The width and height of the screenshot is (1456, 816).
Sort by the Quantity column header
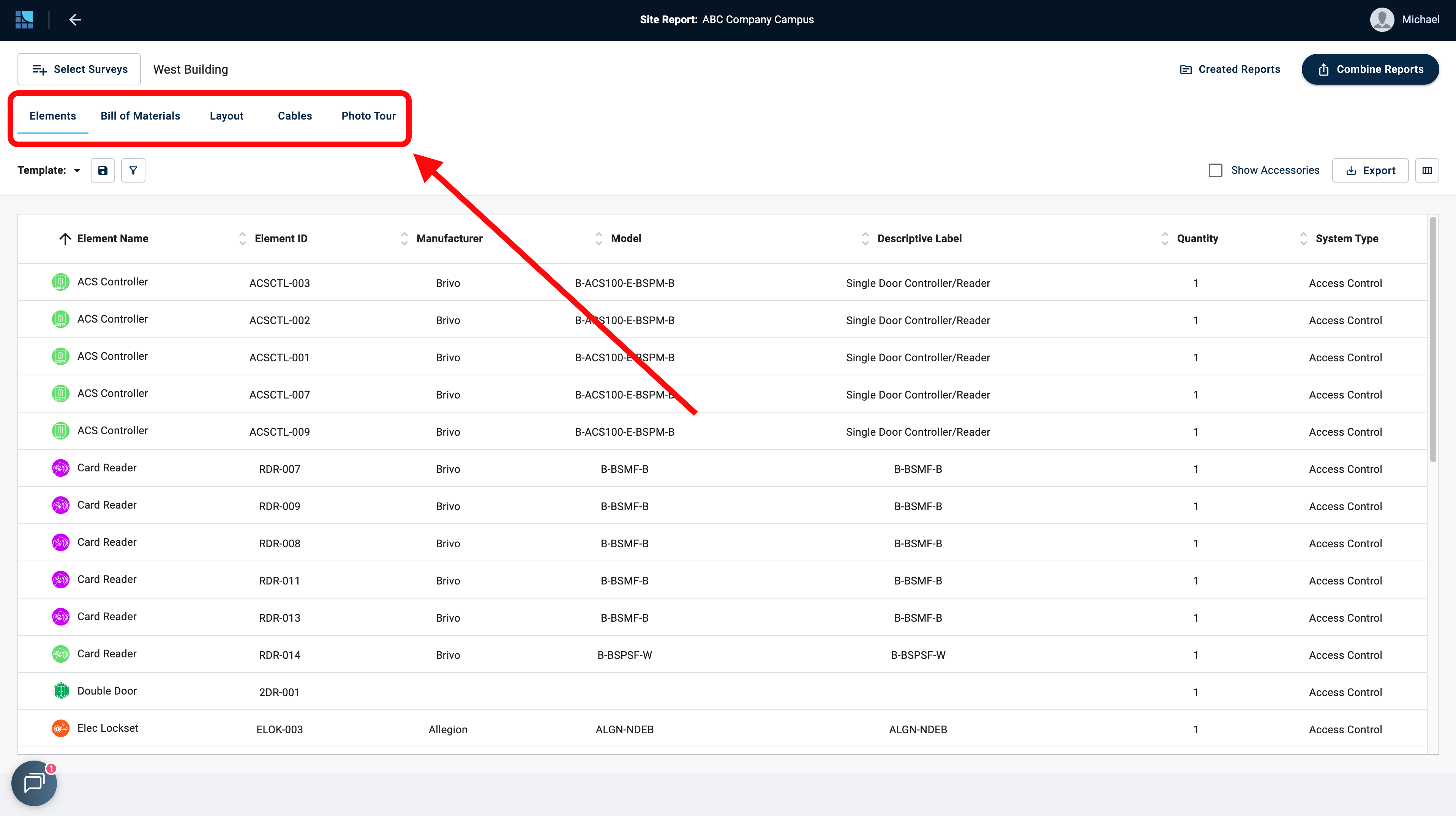[1197, 239]
